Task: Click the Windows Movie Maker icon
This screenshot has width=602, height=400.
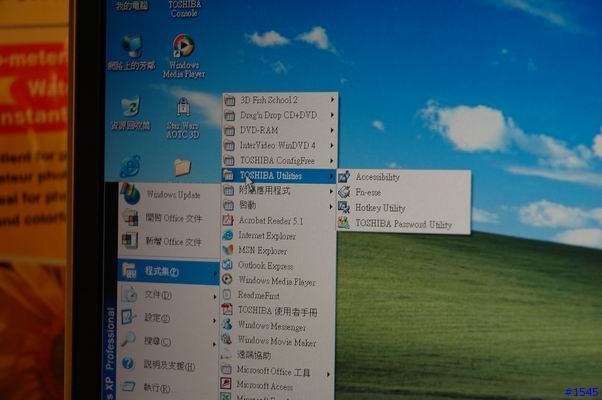Action: (x=227, y=339)
